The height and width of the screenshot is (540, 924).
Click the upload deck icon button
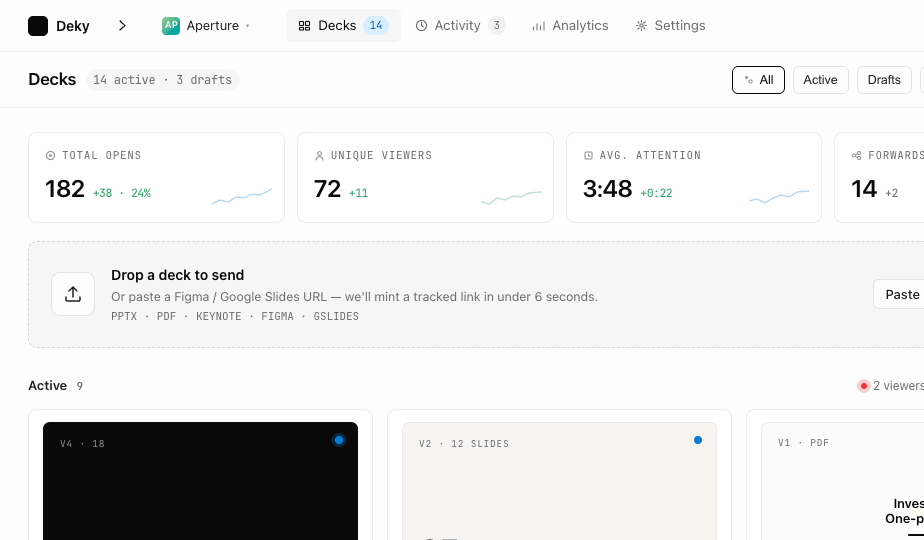(x=73, y=294)
